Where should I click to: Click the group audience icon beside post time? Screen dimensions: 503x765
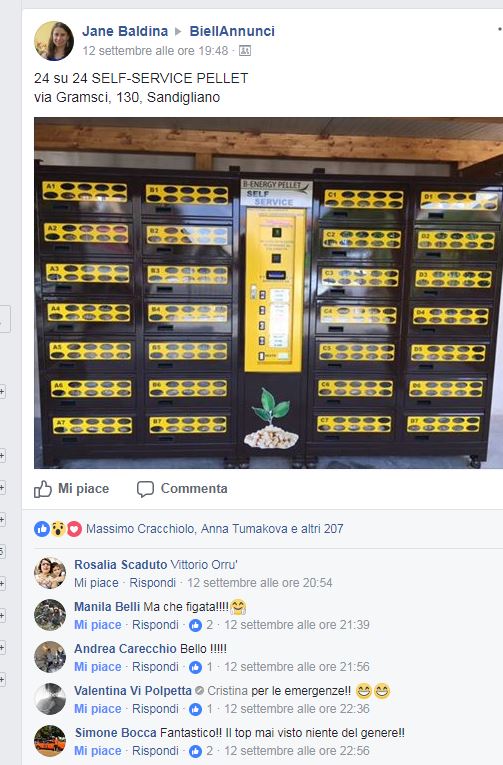click(x=245, y=51)
